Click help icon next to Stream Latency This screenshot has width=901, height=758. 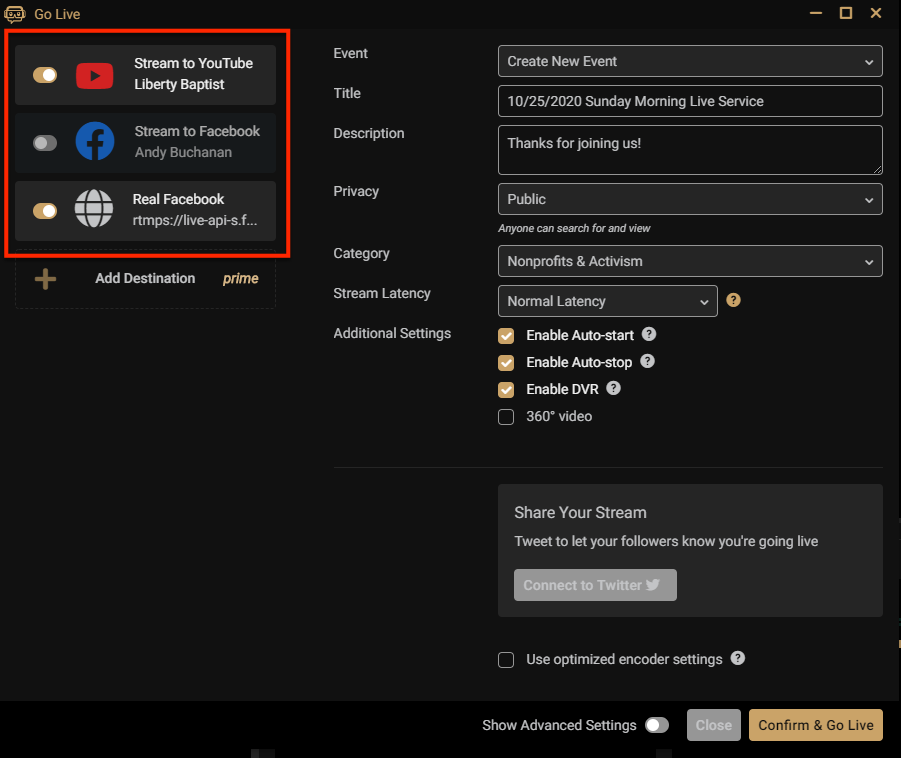[733, 300]
